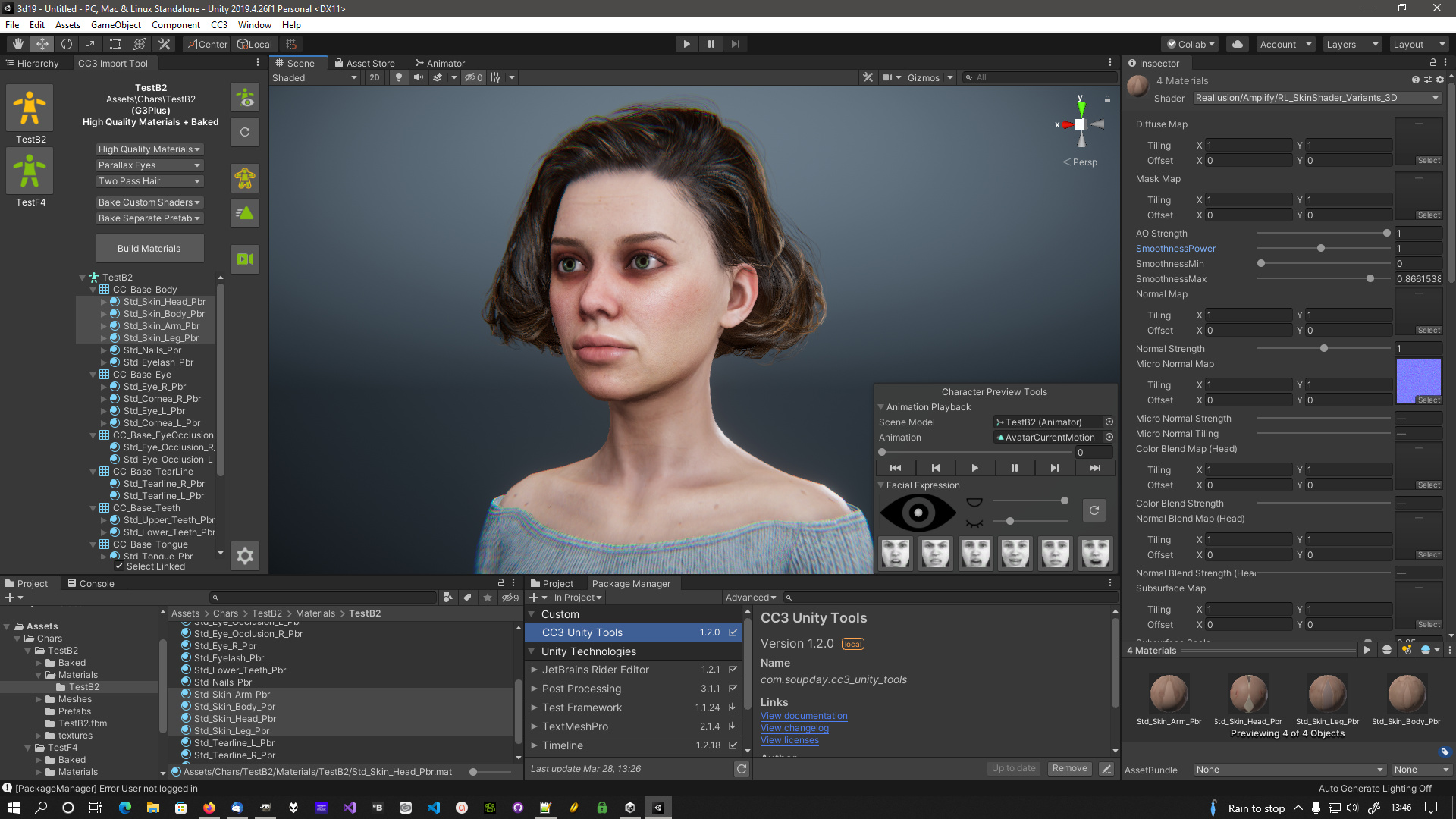Jump to first animation frame
This screenshot has width=1456, height=819.
[896, 468]
